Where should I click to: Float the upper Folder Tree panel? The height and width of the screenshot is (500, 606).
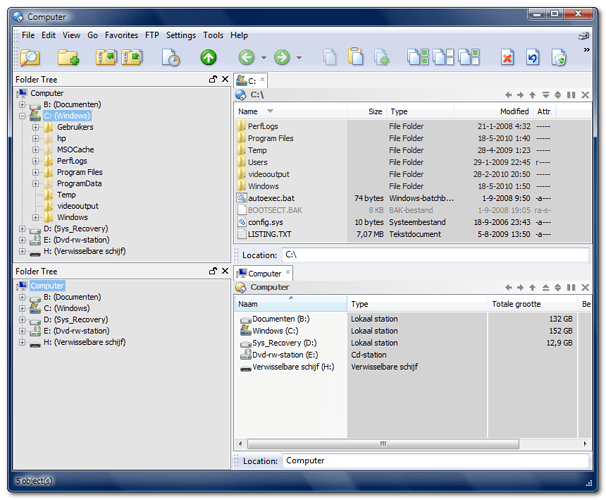pos(212,79)
